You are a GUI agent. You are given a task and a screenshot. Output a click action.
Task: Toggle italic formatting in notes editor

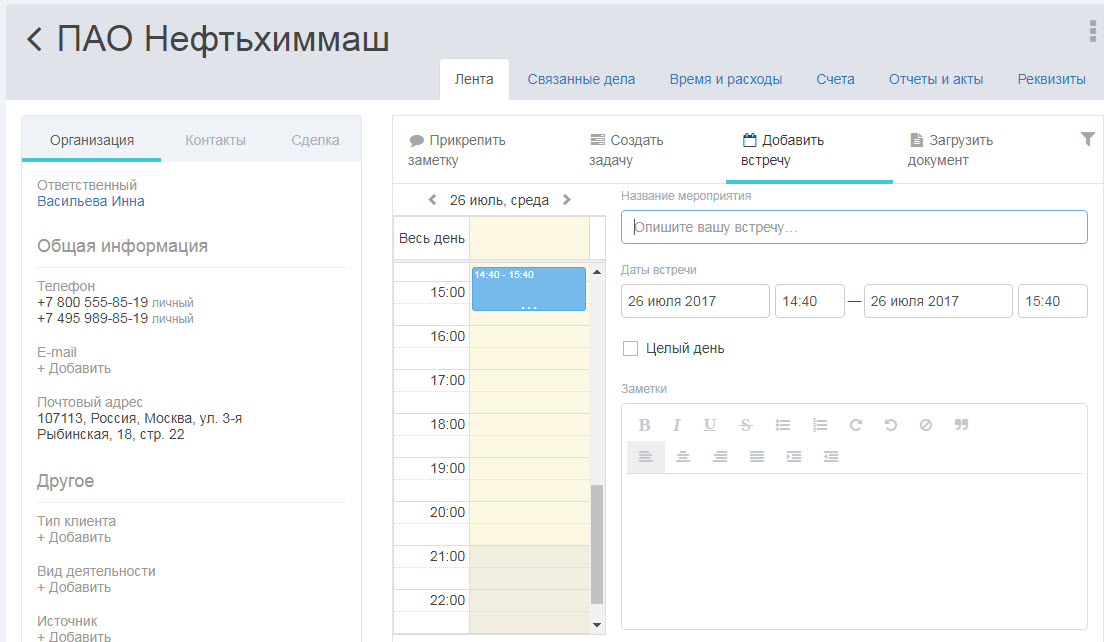(677, 425)
